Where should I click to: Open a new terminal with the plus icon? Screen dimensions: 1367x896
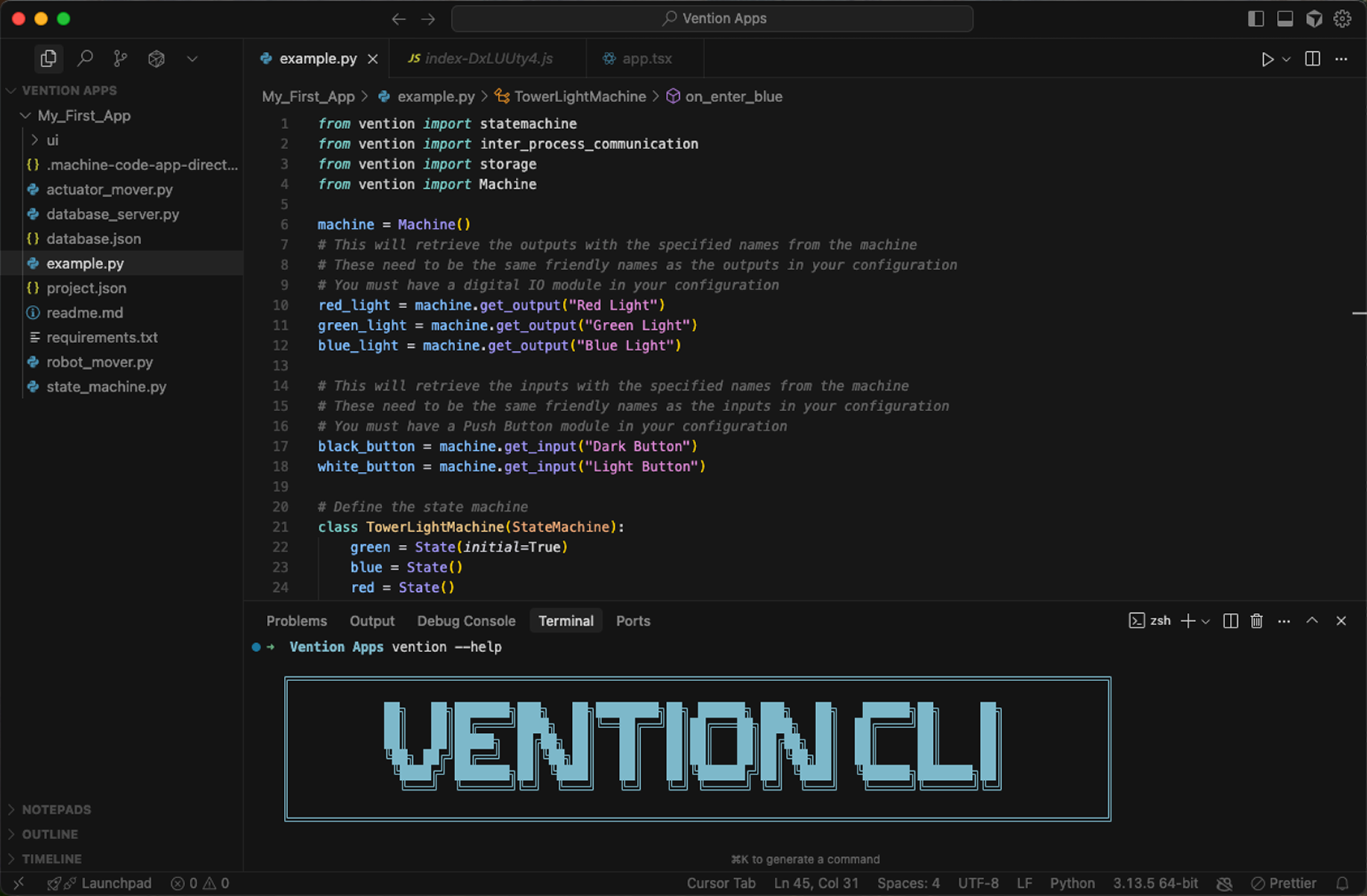pyautogui.click(x=1187, y=620)
